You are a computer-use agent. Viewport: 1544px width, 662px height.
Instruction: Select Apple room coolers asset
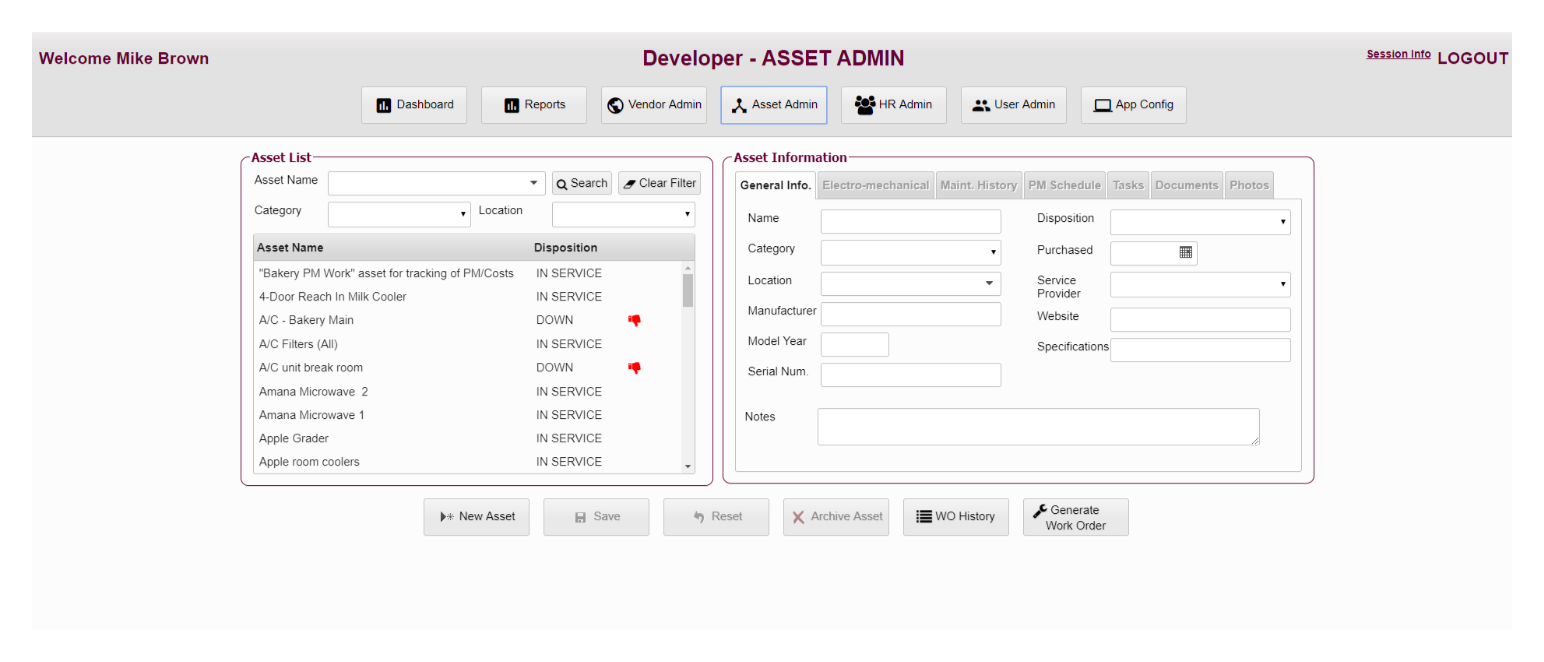click(x=468, y=461)
